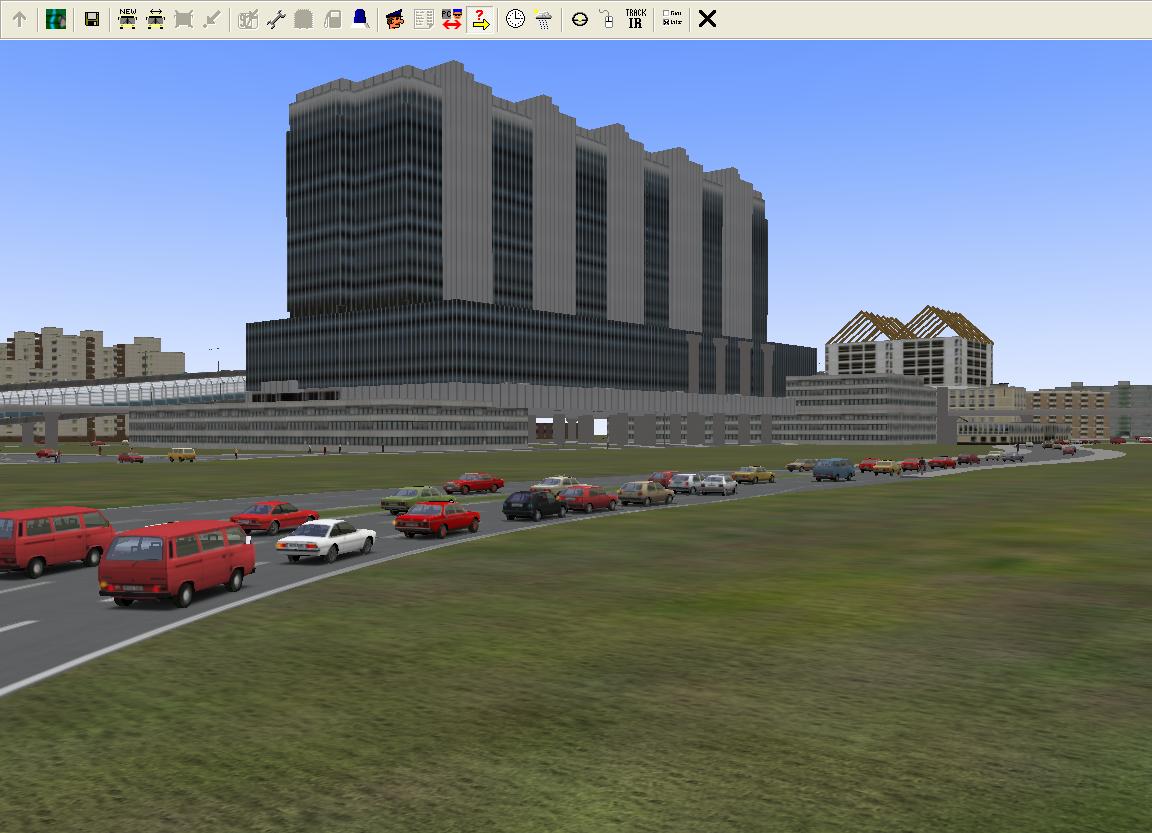The height and width of the screenshot is (833, 1152).
Task: Click the greyed diagonal arrow icon
Action: click(212, 19)
